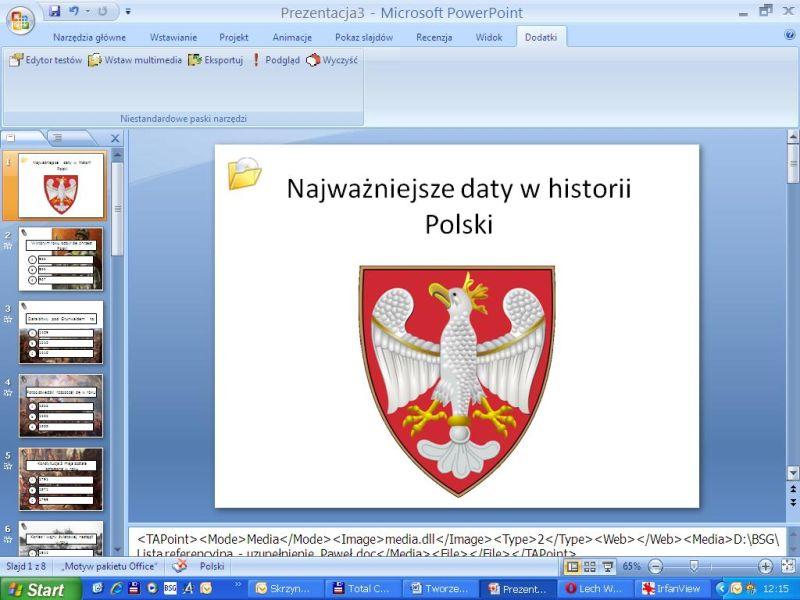800x600 pixels.
Task: Open Quick Access toolbar customize dropdown
Action: point(128,11)
